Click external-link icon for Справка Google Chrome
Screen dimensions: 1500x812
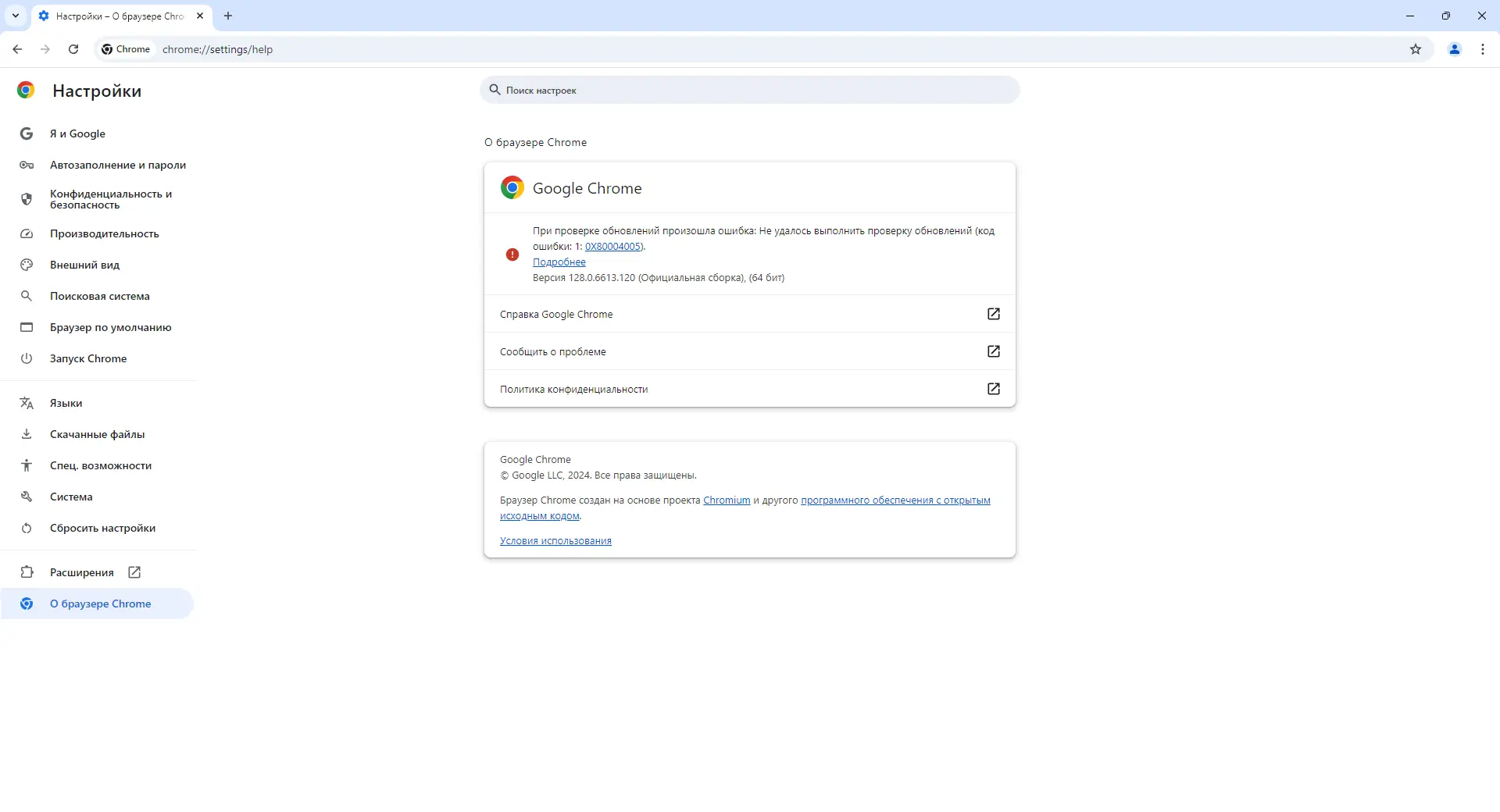(994, 314)
